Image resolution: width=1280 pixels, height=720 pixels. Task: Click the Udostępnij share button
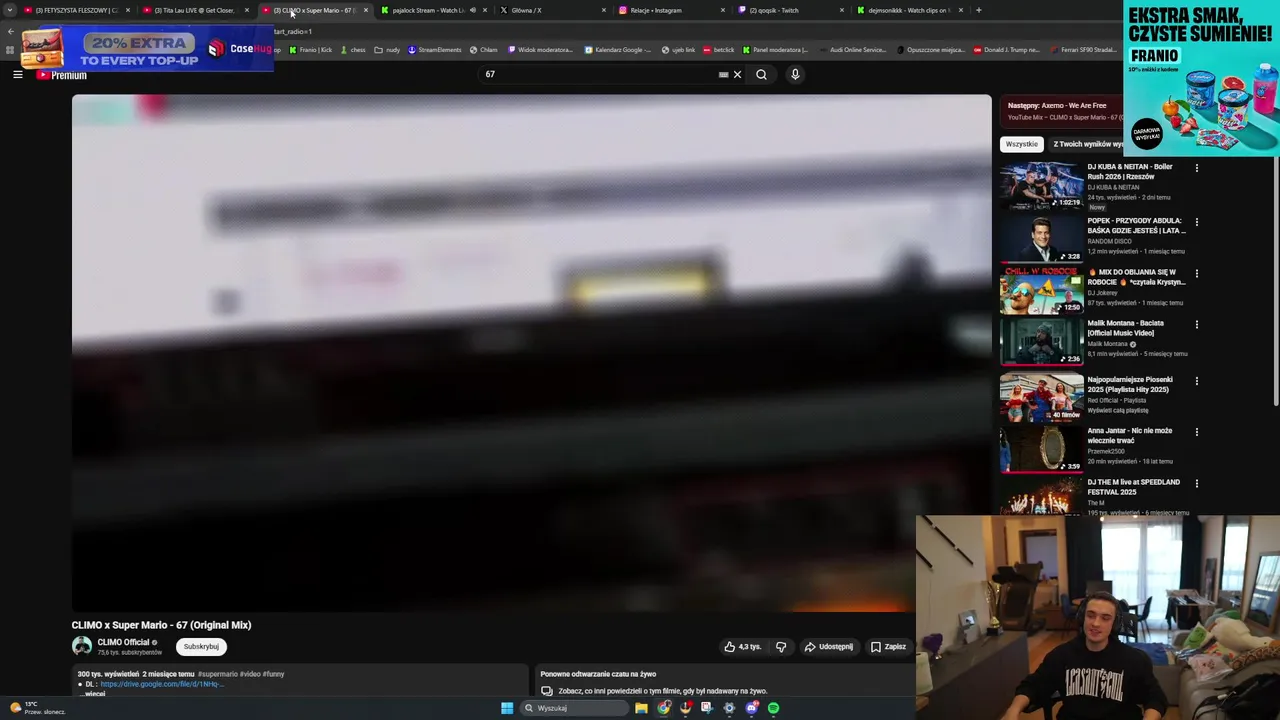pyautogui.click(x=829, y=647)
